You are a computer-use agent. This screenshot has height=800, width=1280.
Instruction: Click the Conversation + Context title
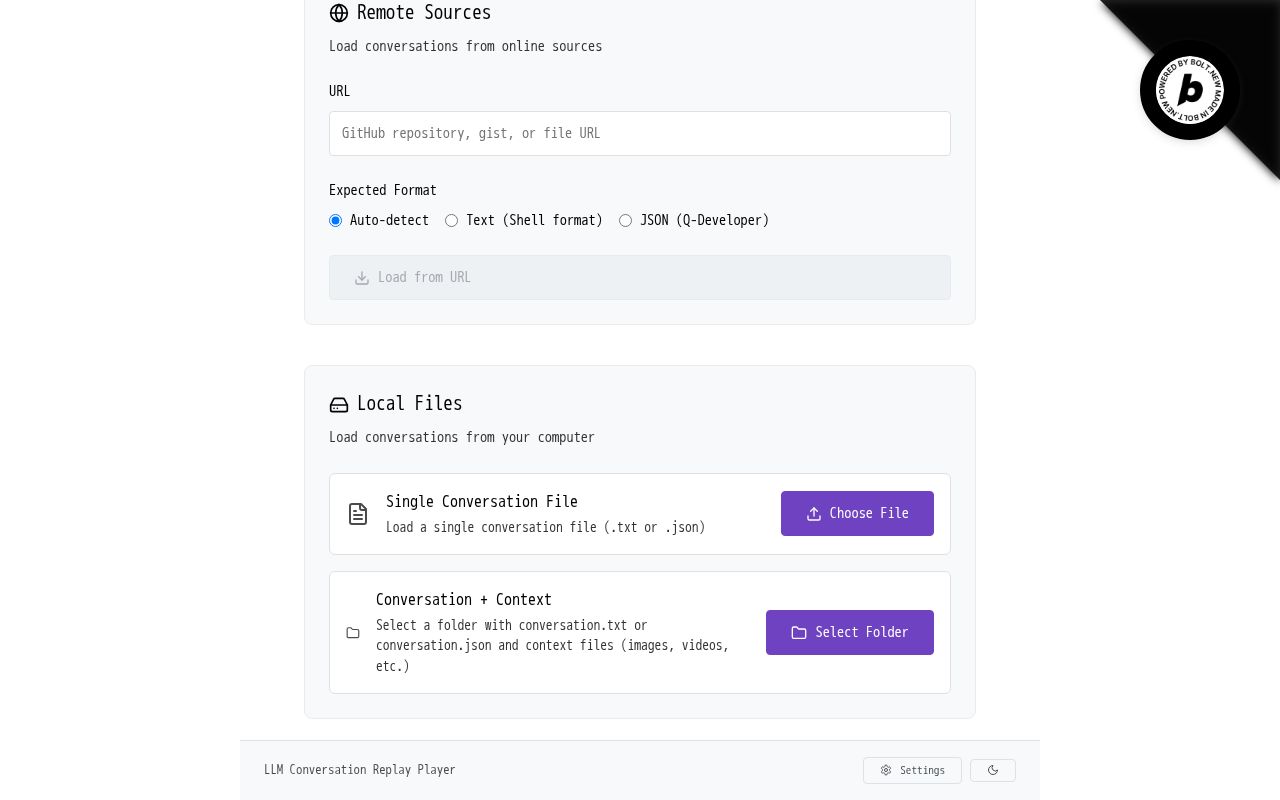click(464, 600)
